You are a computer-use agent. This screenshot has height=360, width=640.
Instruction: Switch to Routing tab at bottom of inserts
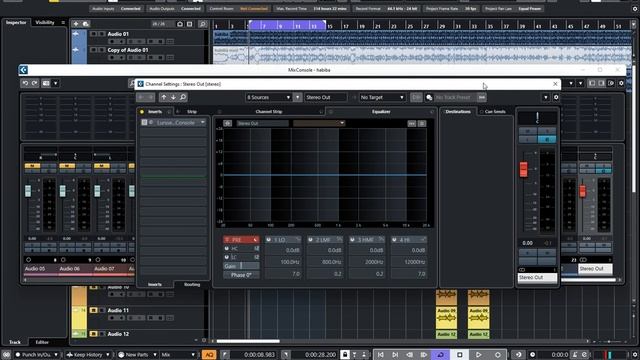click(x=192, y=284)
